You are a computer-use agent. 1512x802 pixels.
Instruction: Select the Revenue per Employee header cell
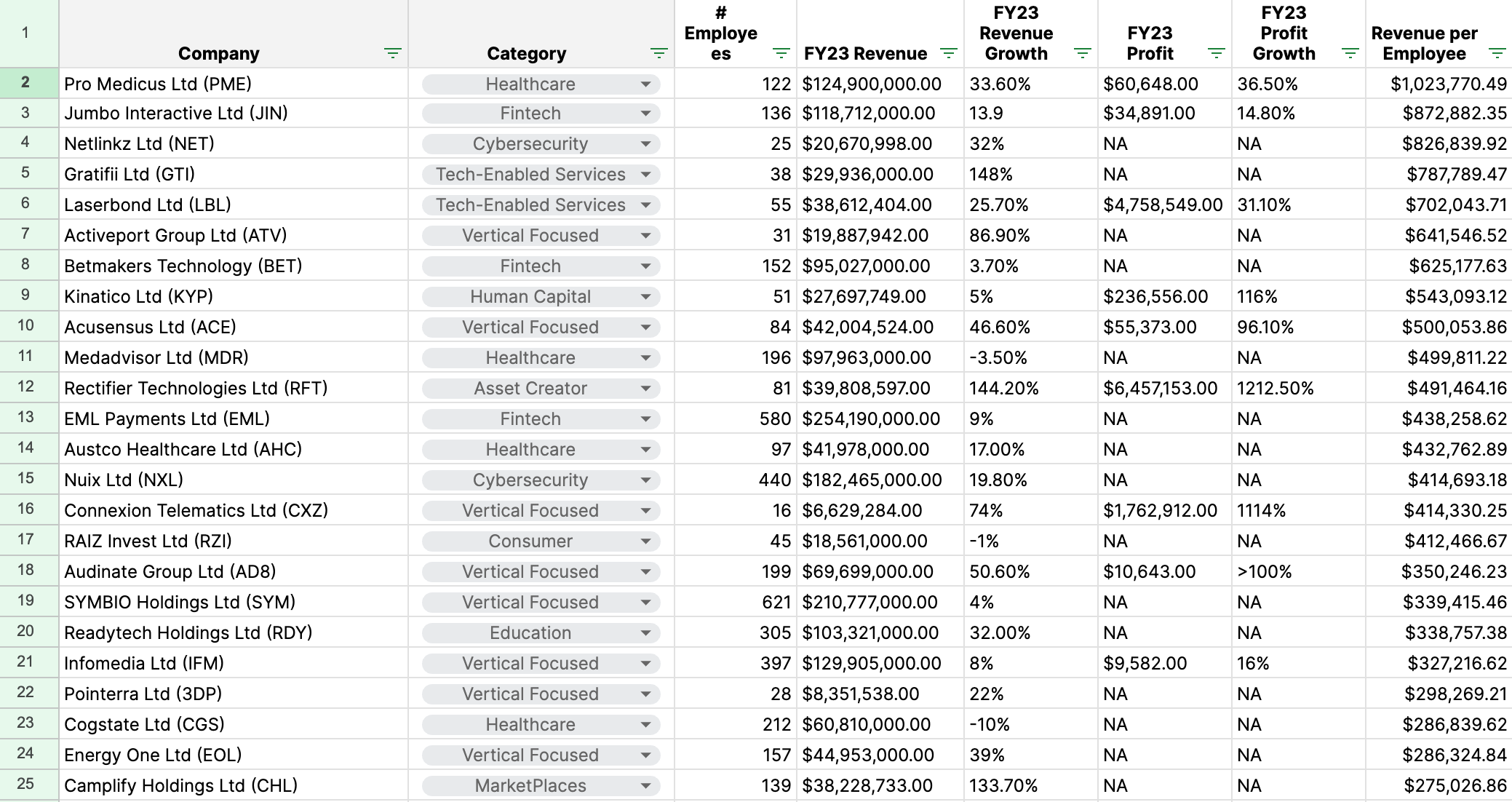click(x=1439, y=33)
